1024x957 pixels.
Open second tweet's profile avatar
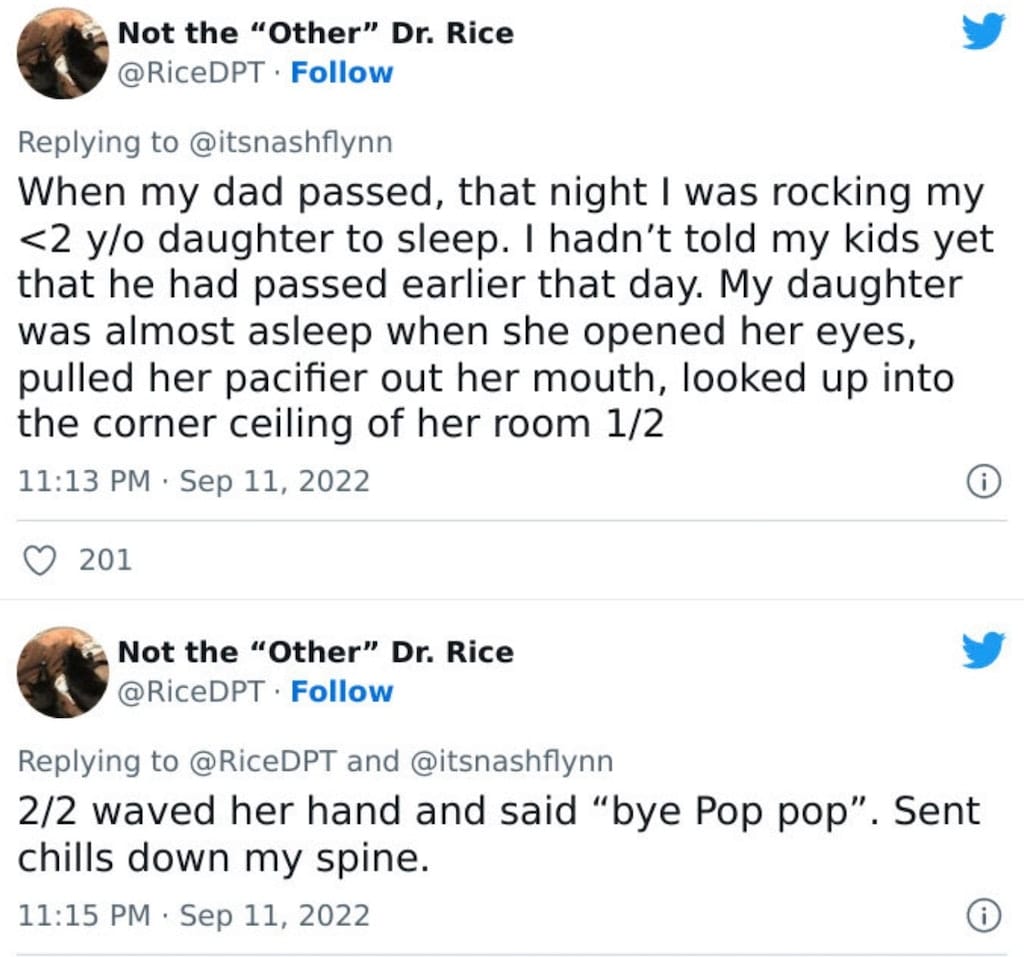tap(63, 672)
